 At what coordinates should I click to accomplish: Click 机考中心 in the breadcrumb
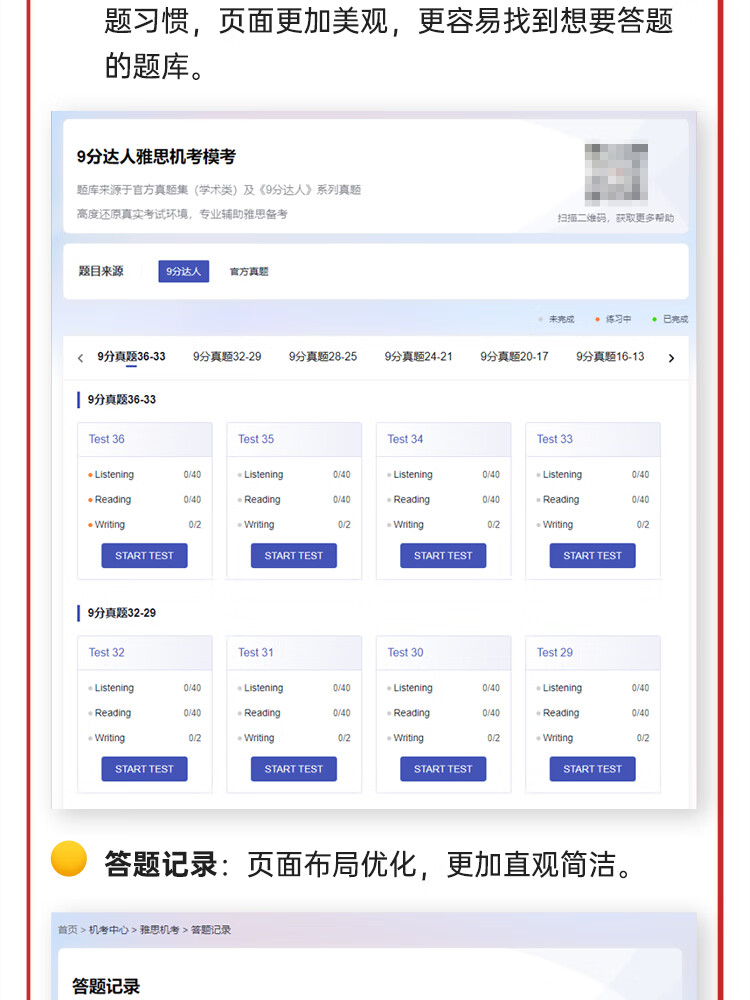(109, 930)
